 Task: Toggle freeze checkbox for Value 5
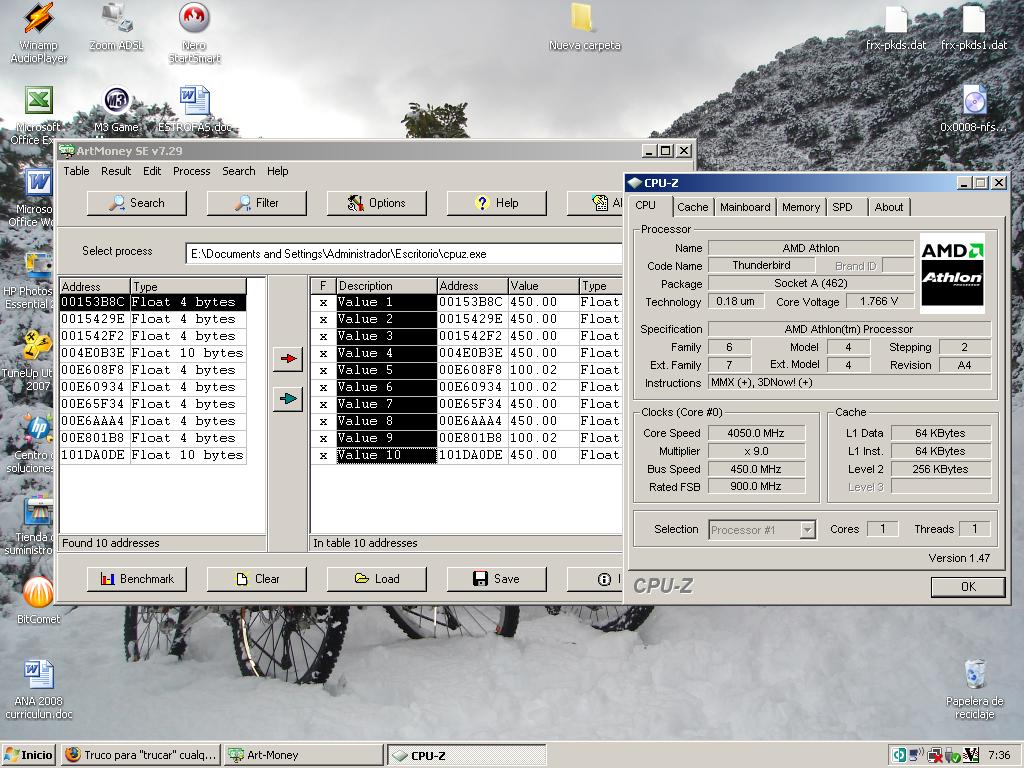323,370
